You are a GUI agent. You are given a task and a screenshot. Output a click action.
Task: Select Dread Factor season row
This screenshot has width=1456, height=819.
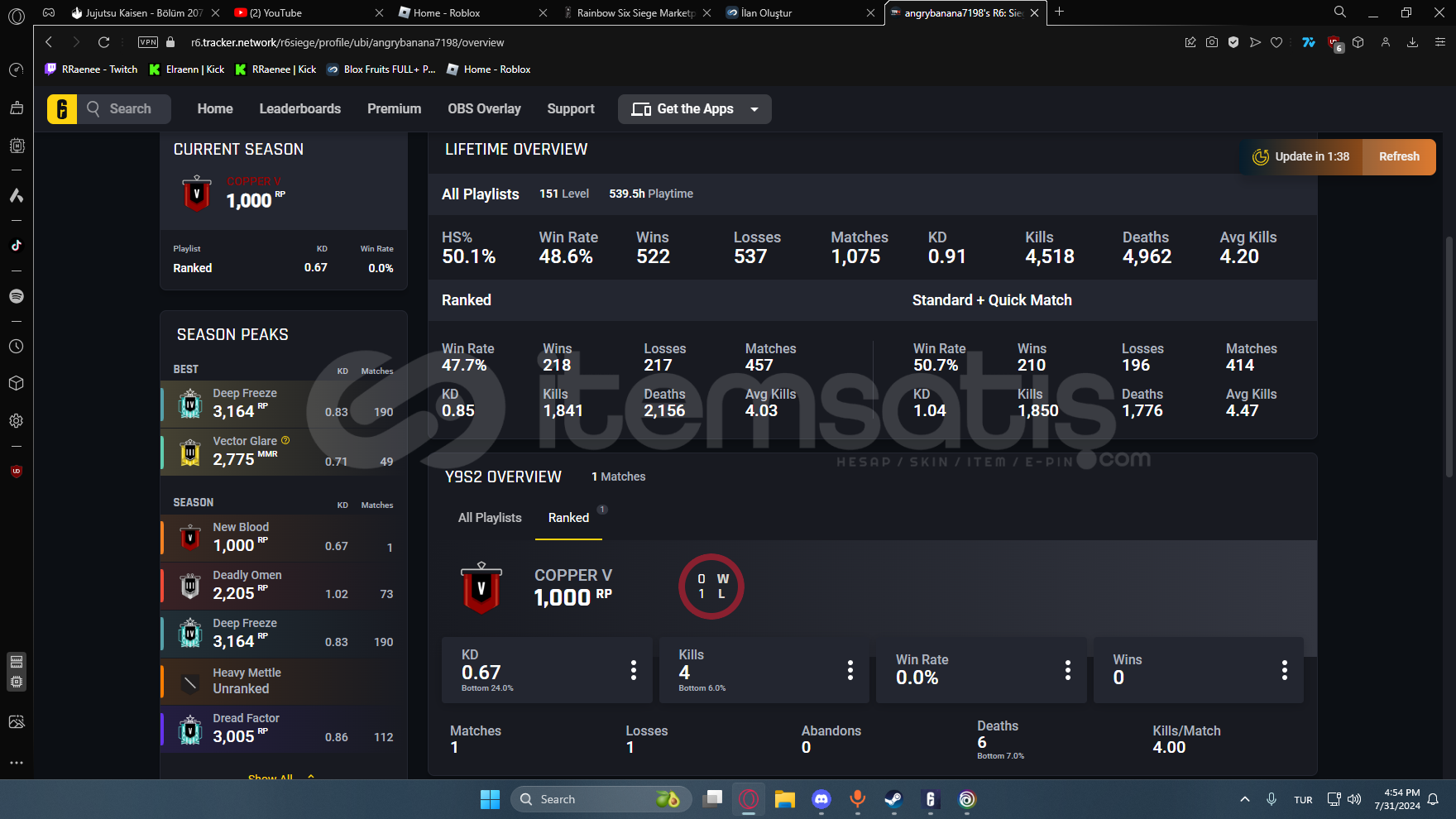tap(284, 729)
